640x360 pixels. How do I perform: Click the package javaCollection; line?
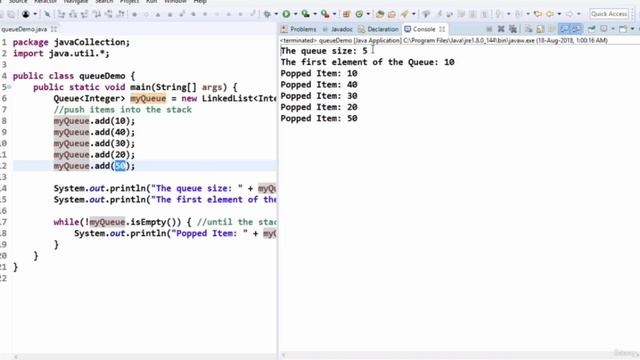(x=71, y=42)
